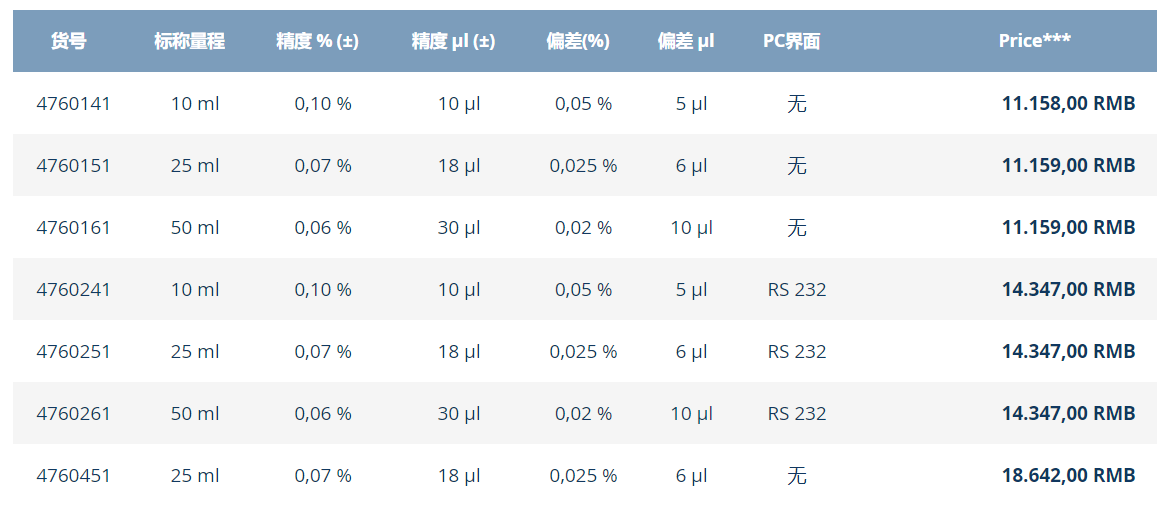Click the 偏差(%) column header

578,41
